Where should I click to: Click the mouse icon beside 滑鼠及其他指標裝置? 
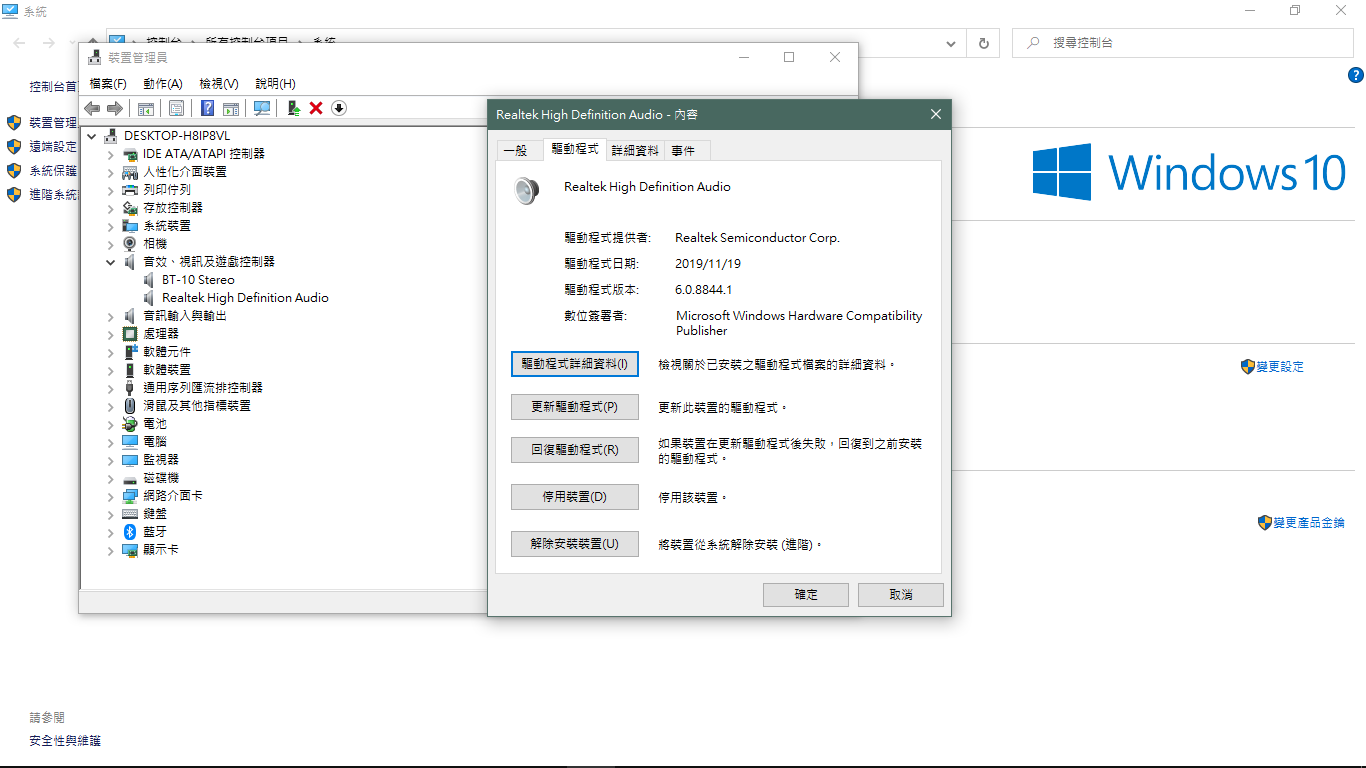[x=130, y=406]
